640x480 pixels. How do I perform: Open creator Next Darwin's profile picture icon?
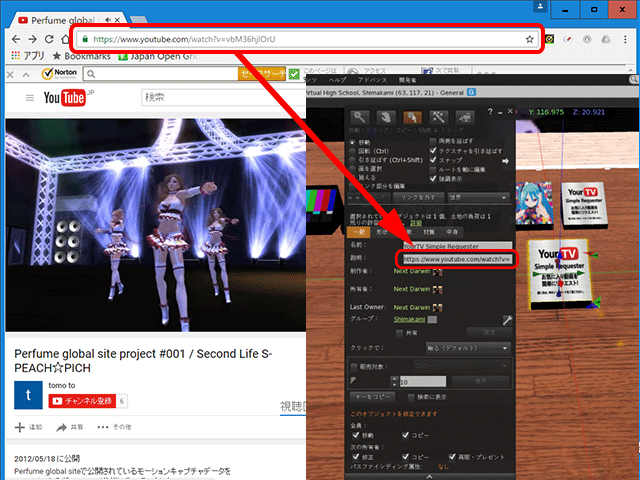438,272
